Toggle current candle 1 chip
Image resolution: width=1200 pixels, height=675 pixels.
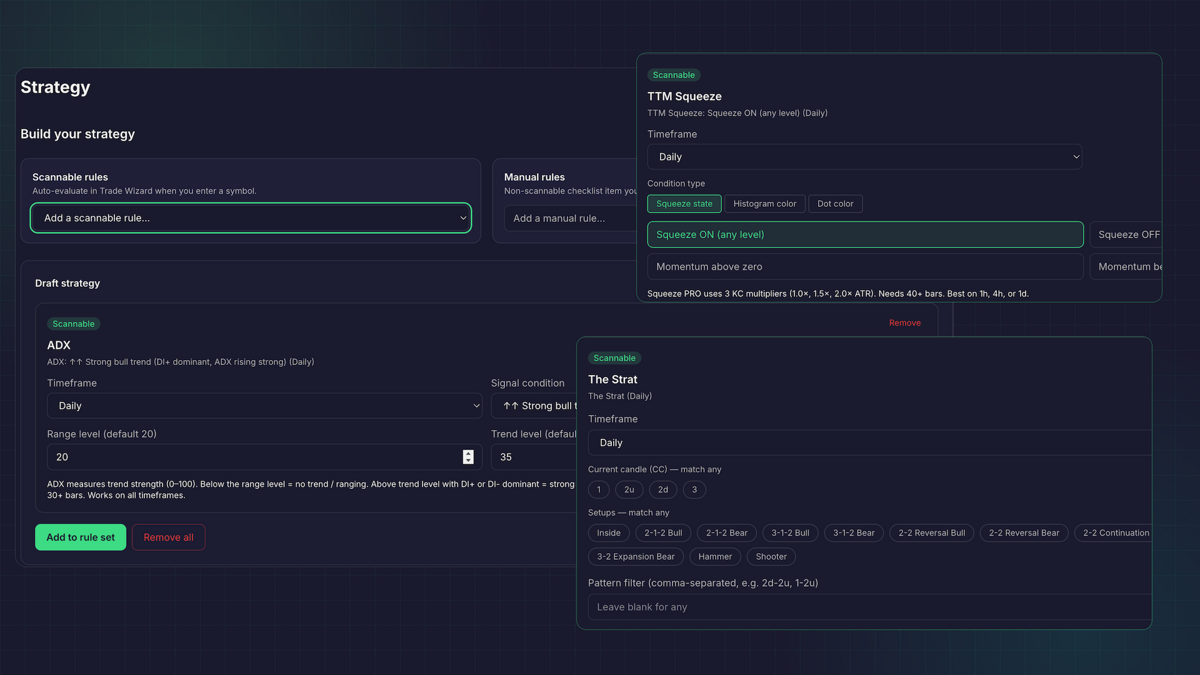point(599,490)
